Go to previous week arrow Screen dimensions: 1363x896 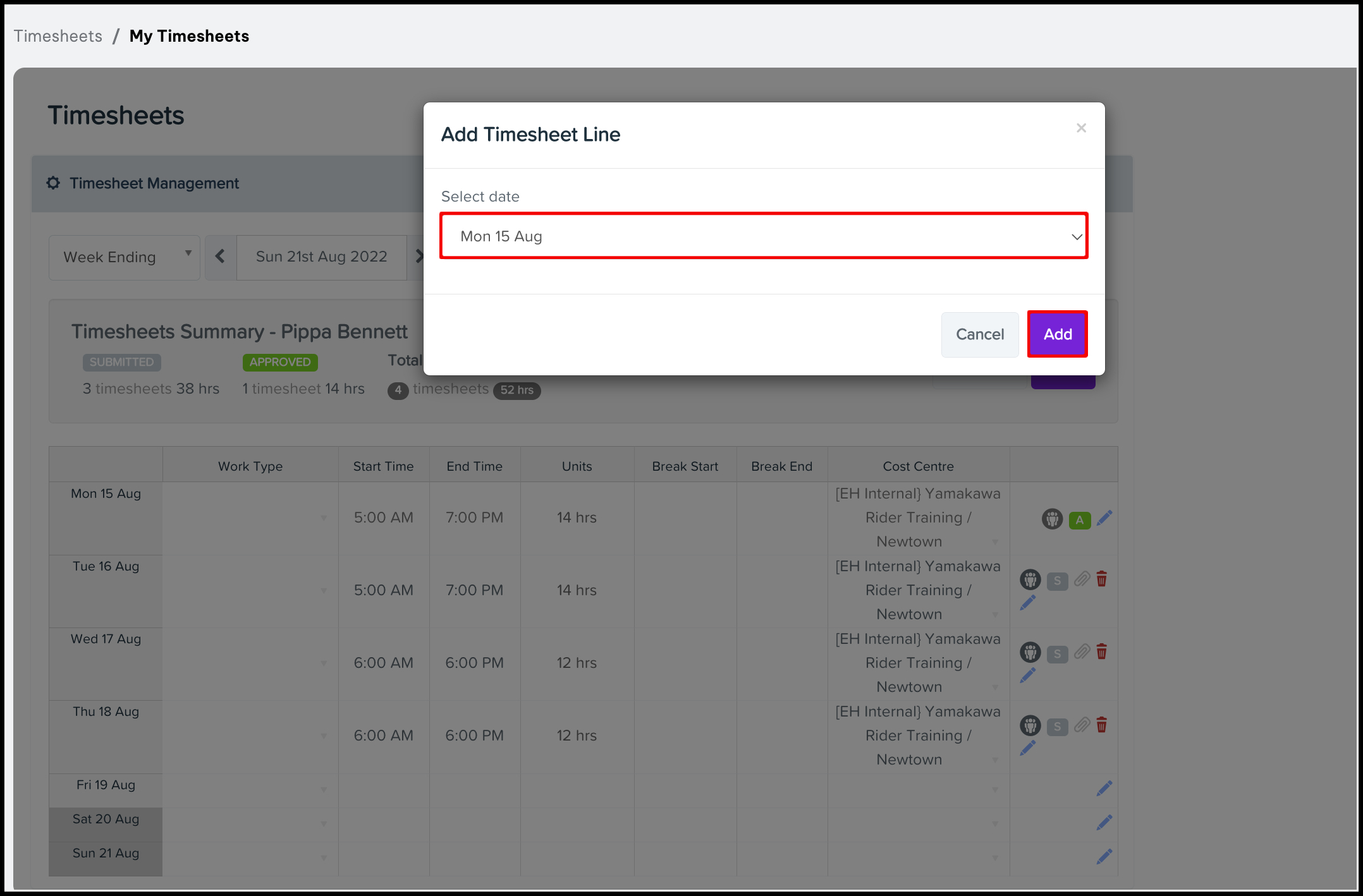pos(220,257)
